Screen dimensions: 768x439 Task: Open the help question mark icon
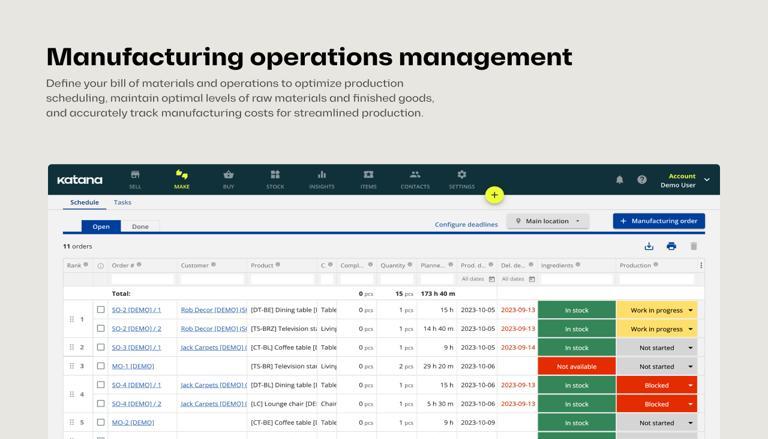tap(642, 180)
